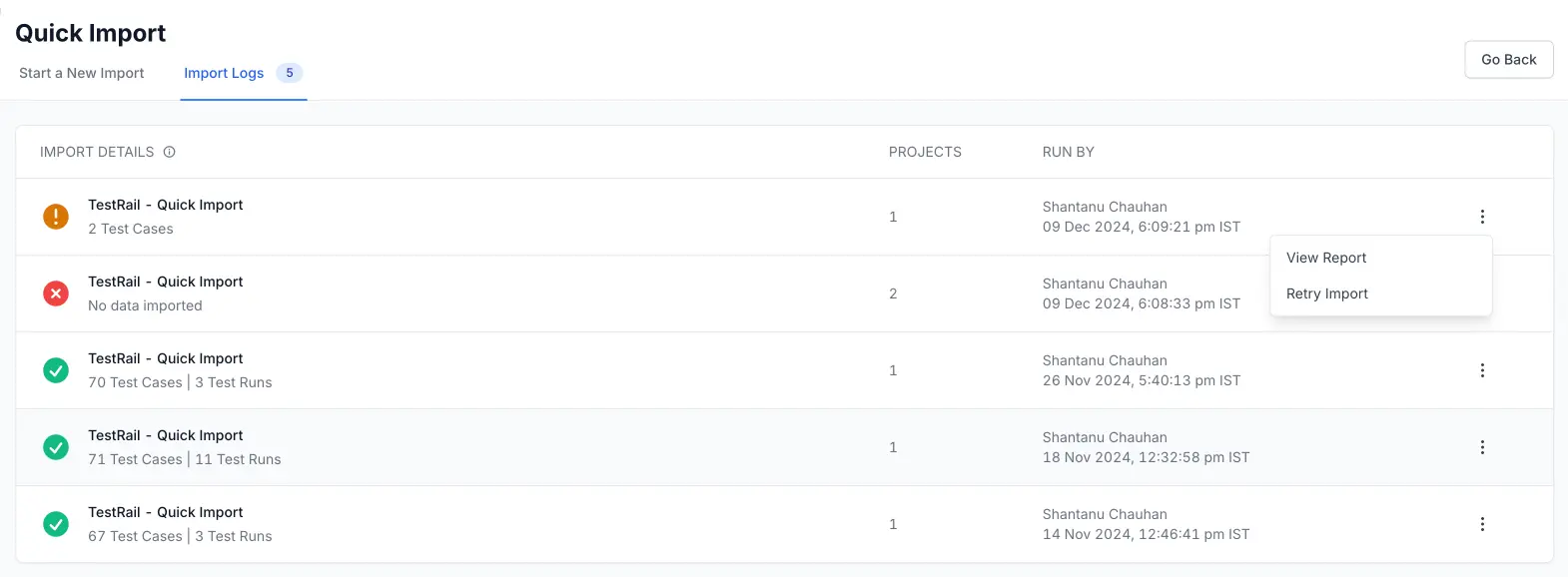Click the No data imported row title
Screen dimensions: 1568x577
coord(166,282)
